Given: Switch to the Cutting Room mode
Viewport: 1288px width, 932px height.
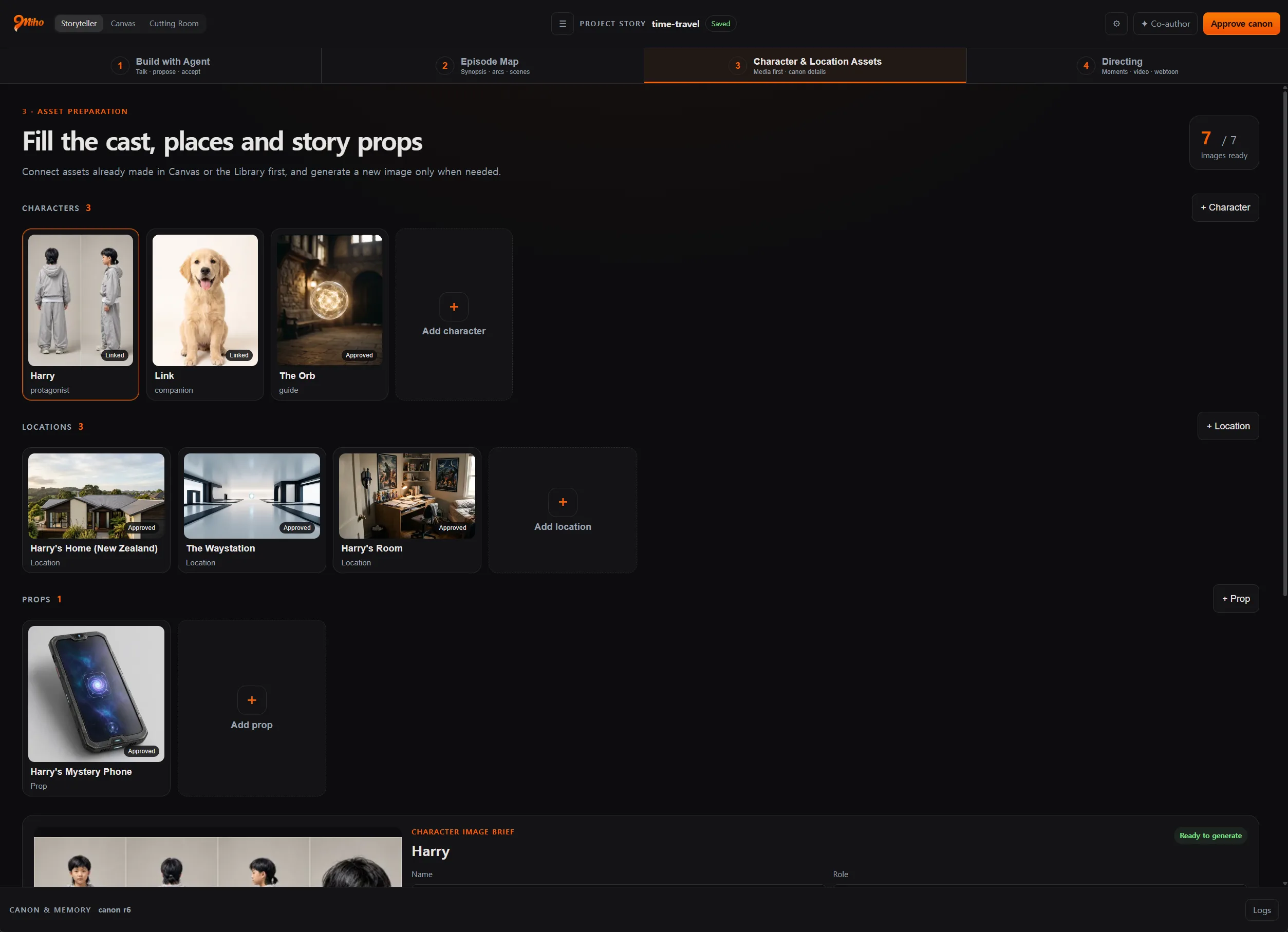Looking at the screenshot, I should pyautogui.click(x=174, y=24).
